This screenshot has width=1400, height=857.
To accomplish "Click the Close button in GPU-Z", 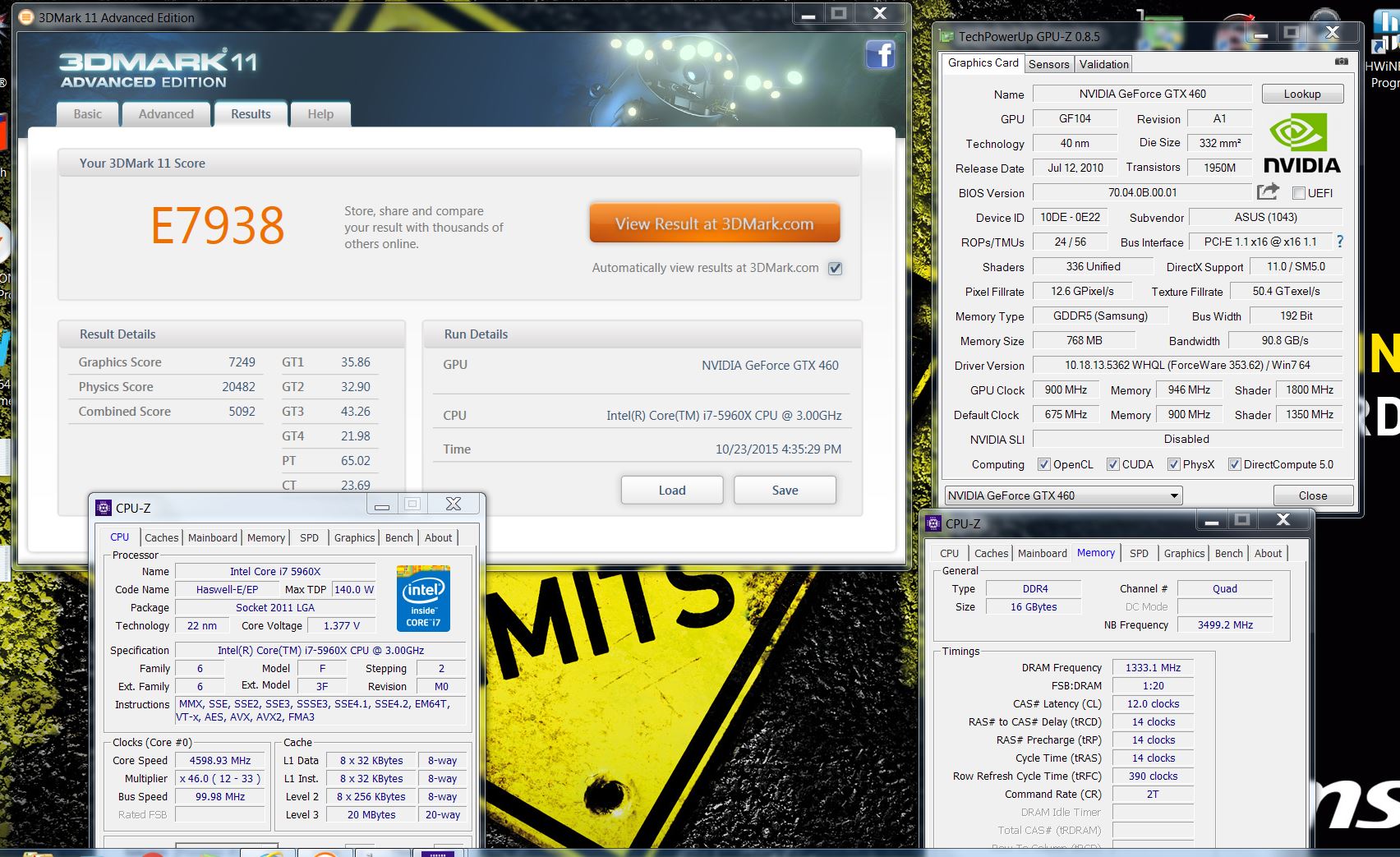I will pos(1312,495).
